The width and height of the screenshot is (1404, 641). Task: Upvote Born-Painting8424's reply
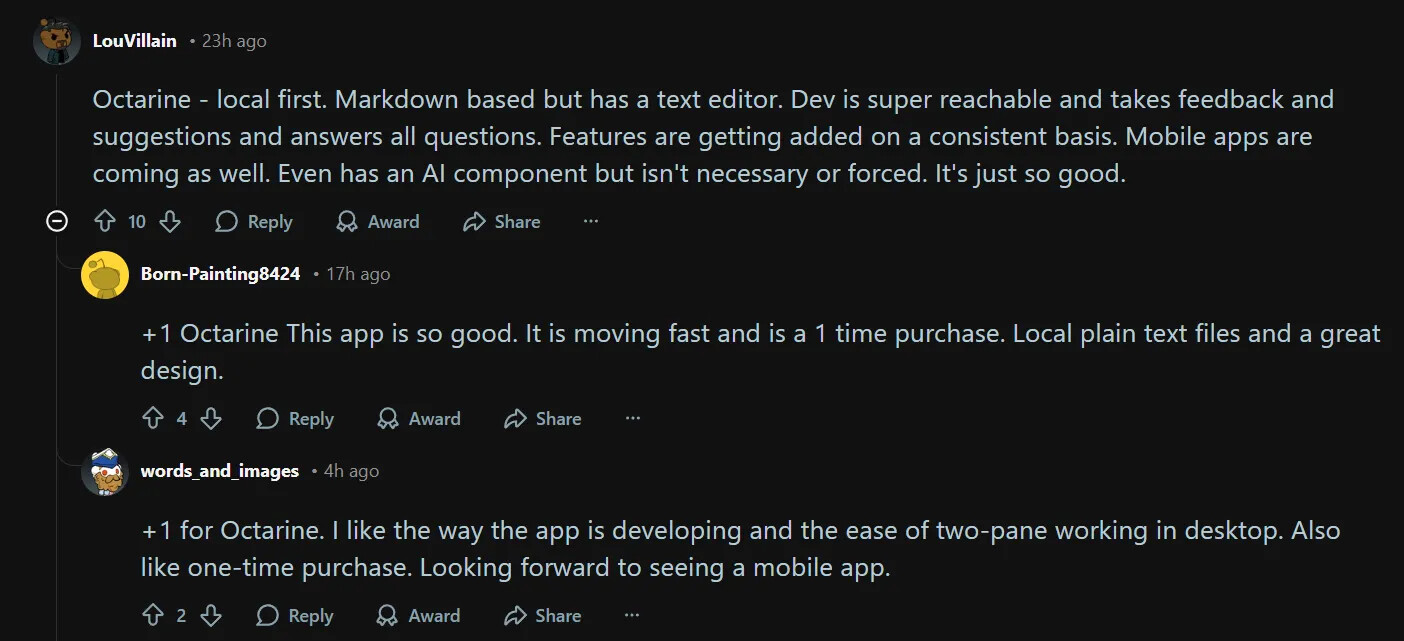(x=152, y=419)
